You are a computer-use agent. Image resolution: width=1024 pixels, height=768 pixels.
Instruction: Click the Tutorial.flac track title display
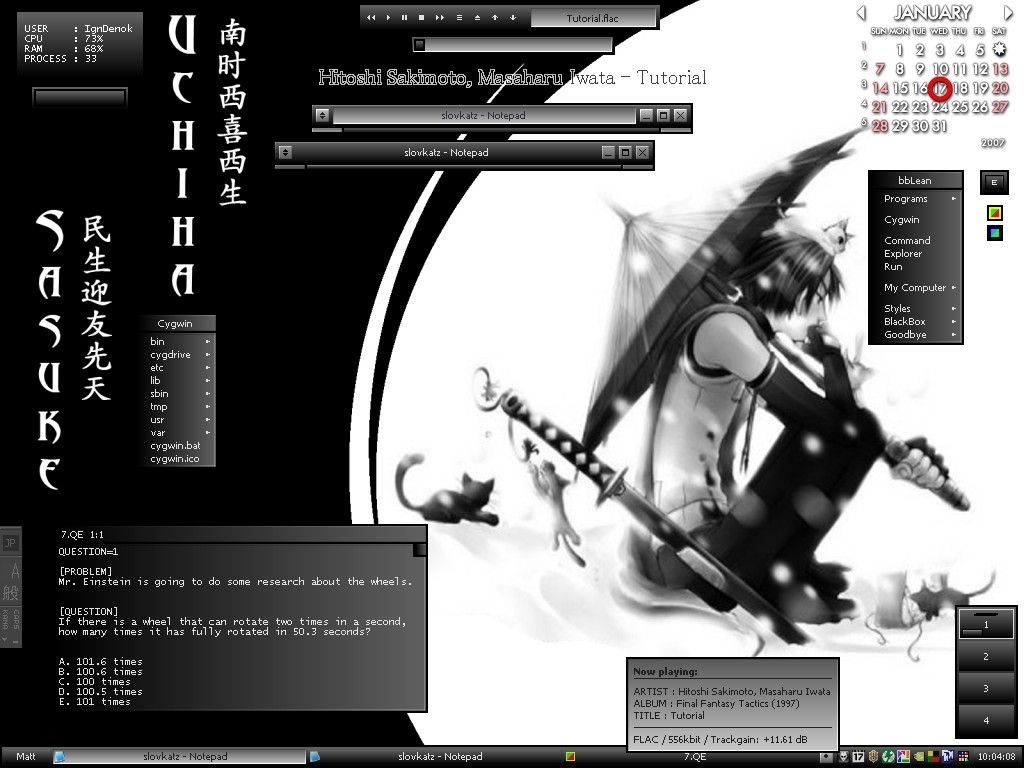click(x=593, y=18)
